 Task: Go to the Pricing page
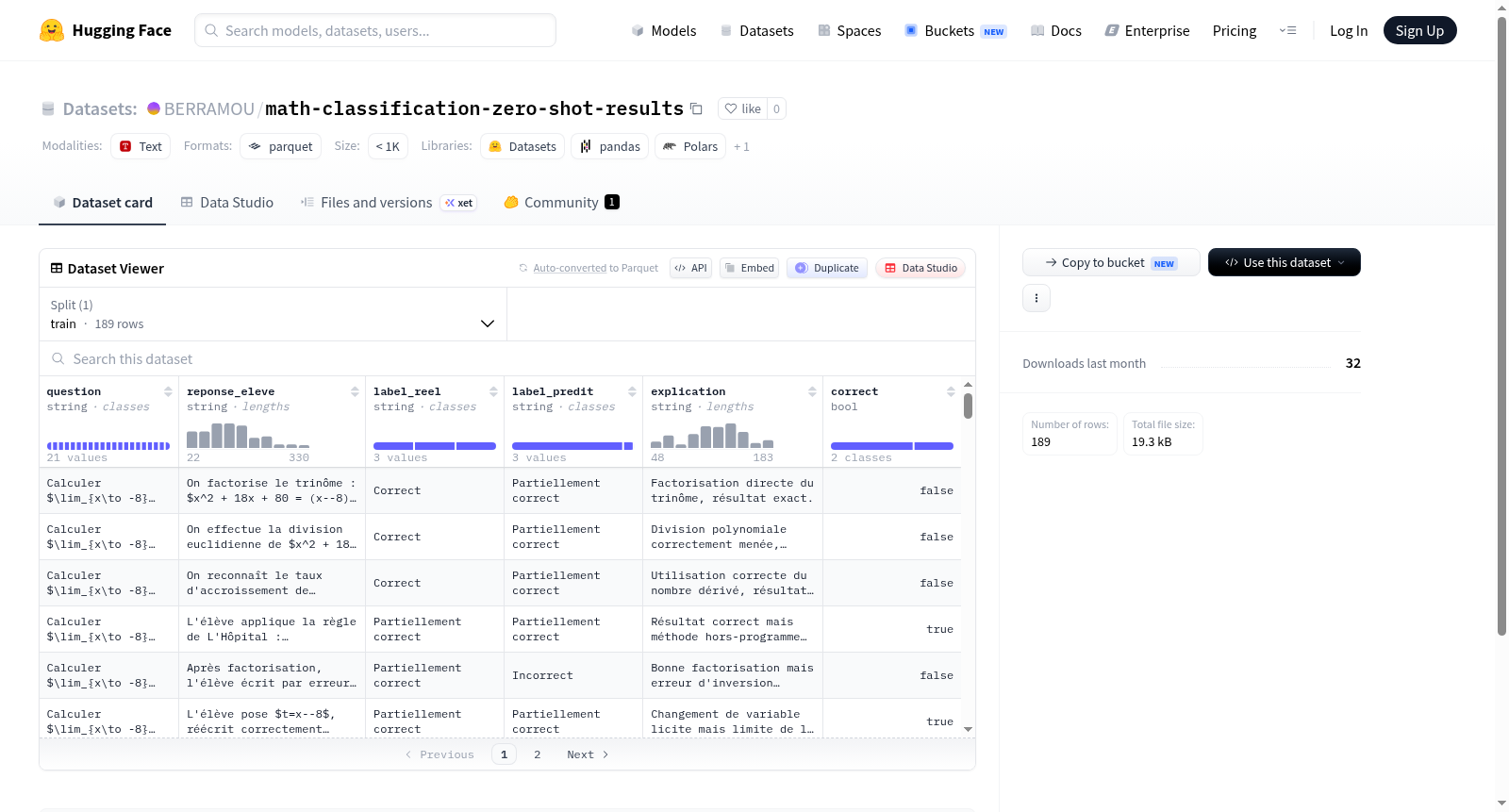coord(1234,31)
